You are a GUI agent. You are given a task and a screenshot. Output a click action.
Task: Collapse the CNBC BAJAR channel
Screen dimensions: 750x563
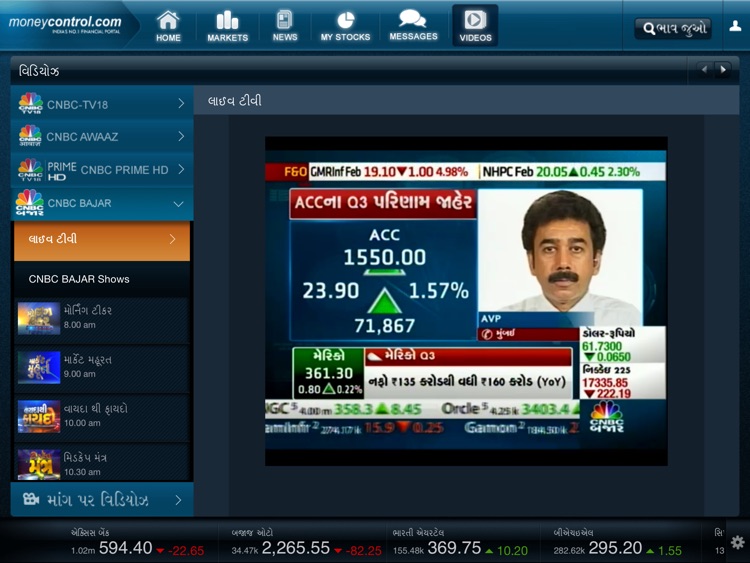[x=102, y=203]
